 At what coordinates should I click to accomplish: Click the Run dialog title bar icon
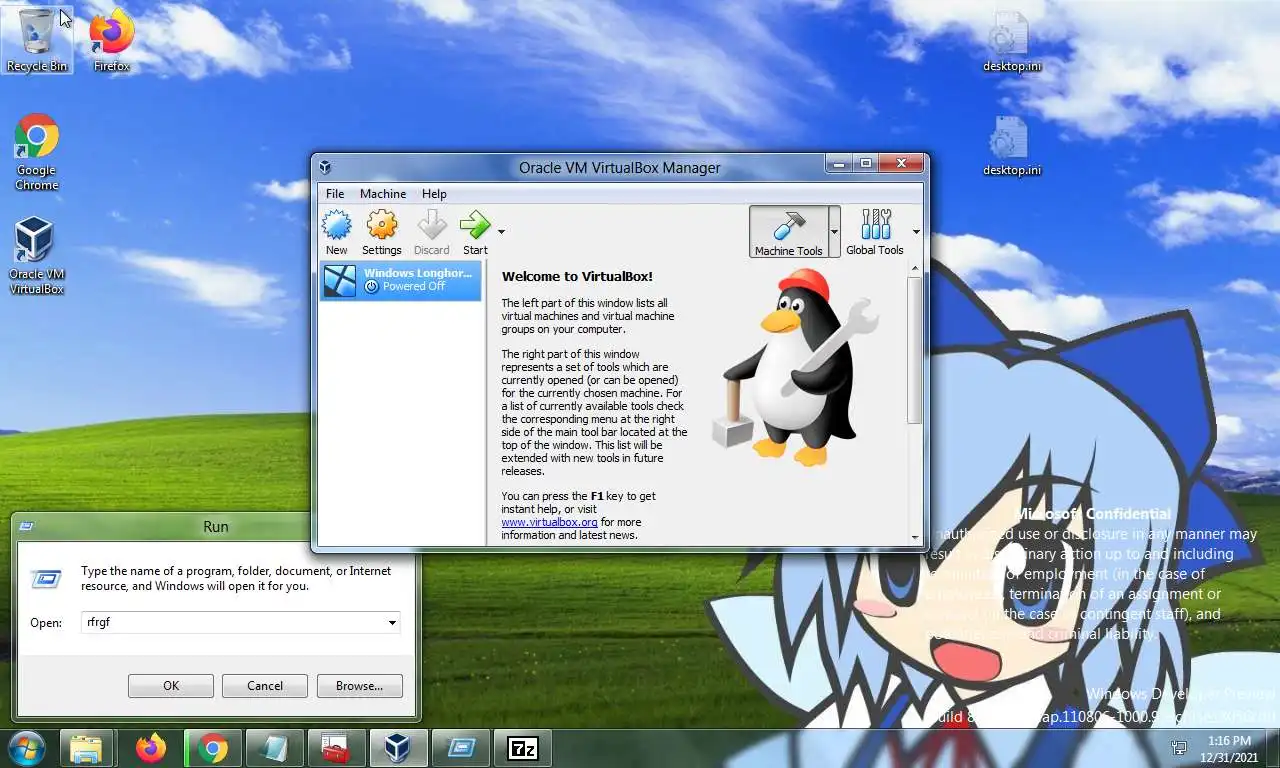click(26, 526)
